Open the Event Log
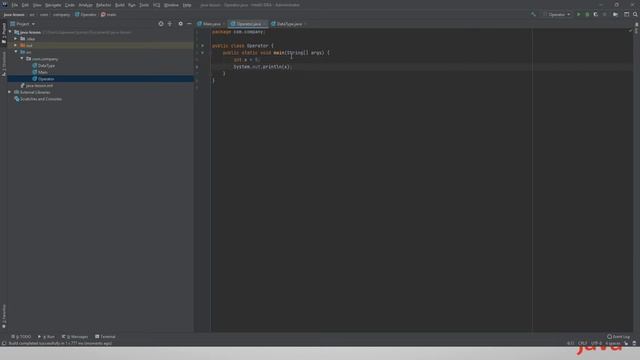 [x=618, y=337]
